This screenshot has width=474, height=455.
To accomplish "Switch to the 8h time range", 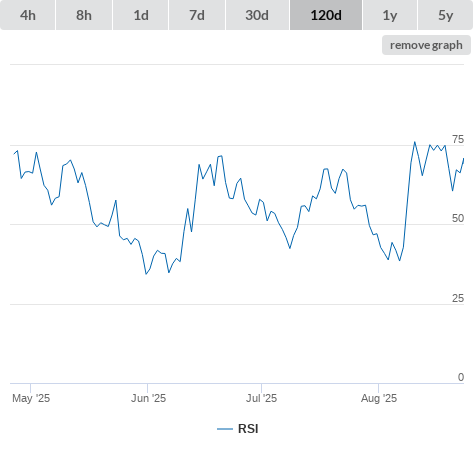I will pyautogui.click(x=84, y=15).
